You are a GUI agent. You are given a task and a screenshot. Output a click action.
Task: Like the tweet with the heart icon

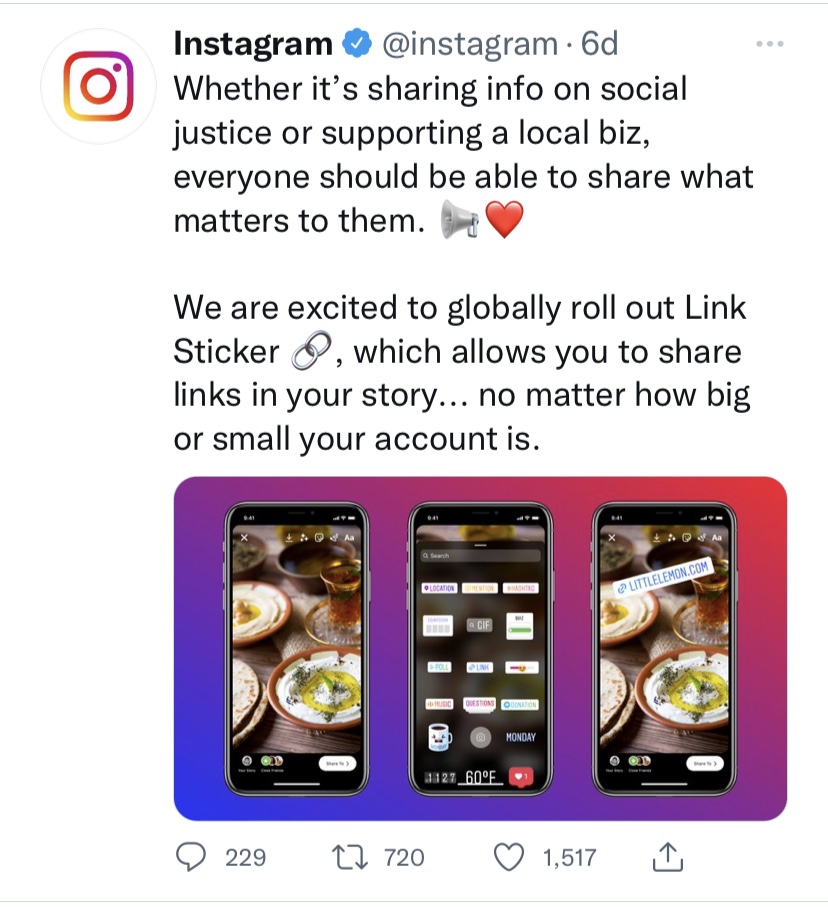tap(509, 857)
